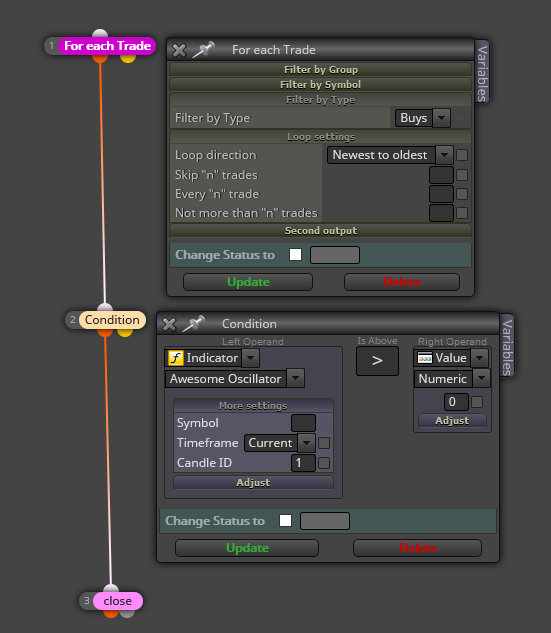Viewport: 551px width, 633px height.
Task: Click orange output connector of For each Trade node
Action: point(100,59)
